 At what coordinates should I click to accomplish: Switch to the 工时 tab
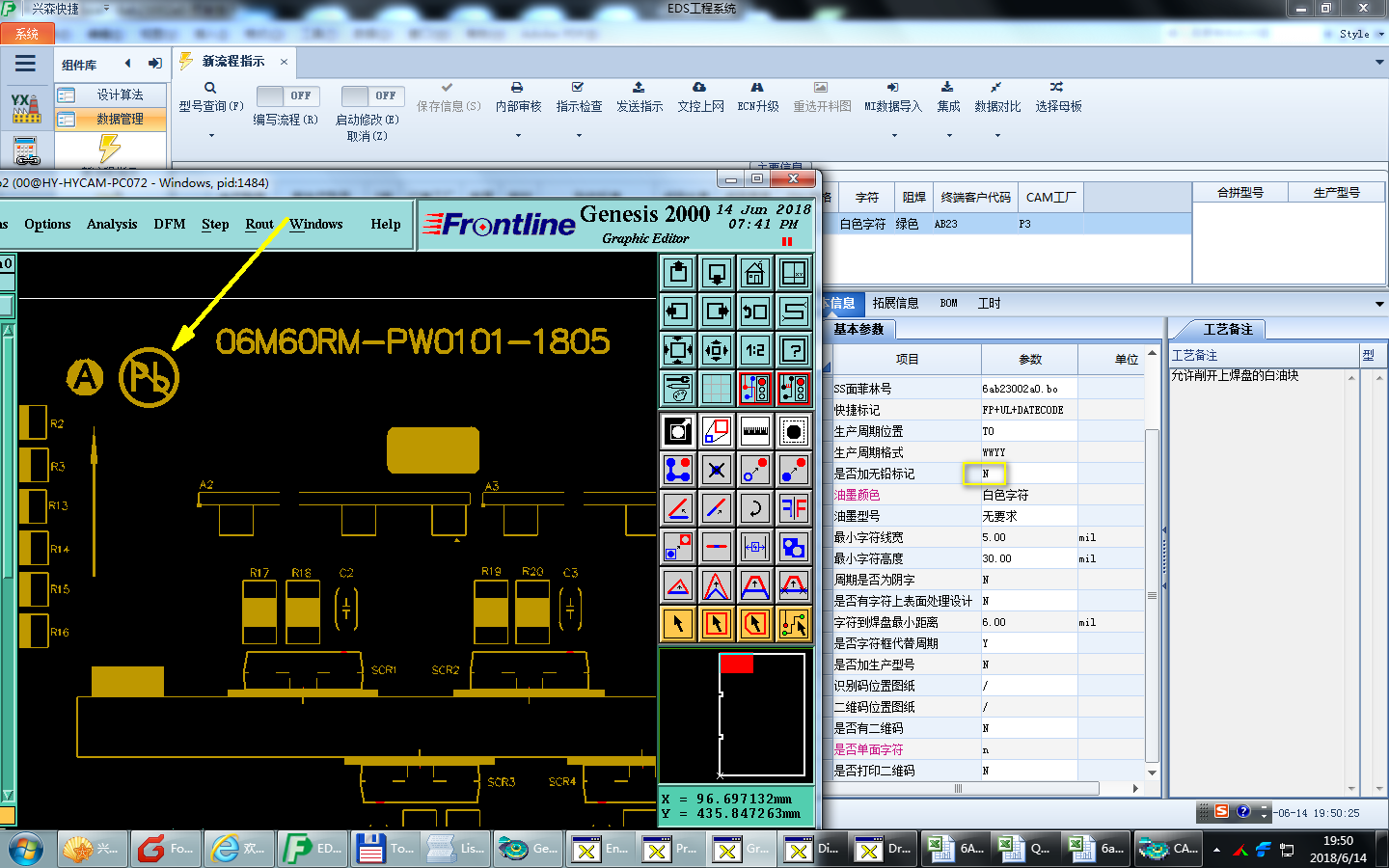click(x=989, y=303)
